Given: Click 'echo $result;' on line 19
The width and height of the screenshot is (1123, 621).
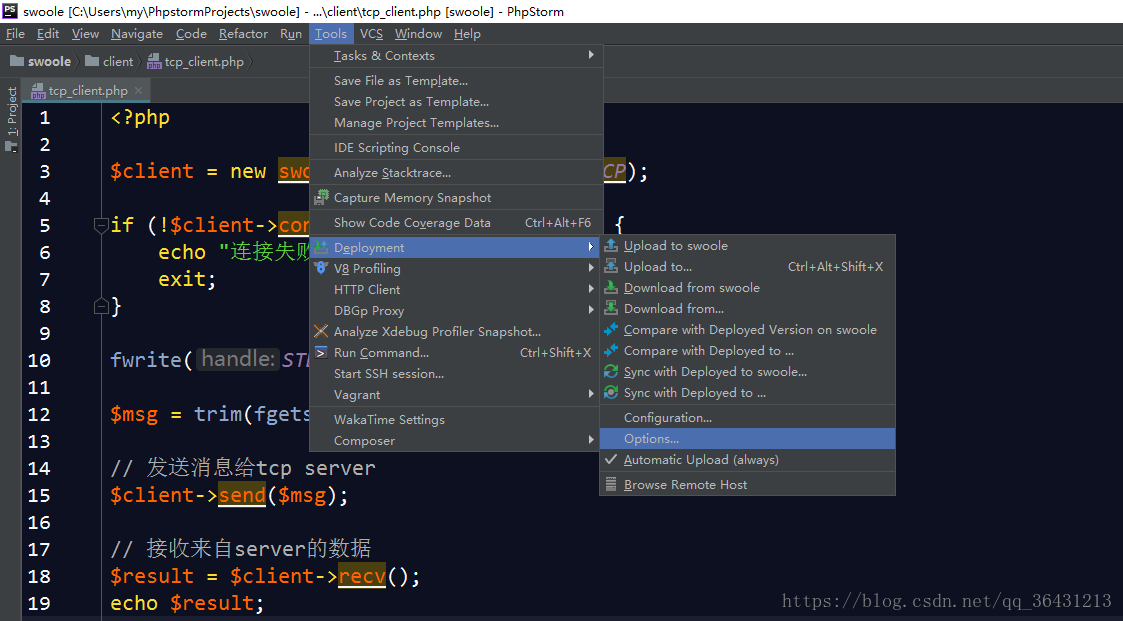Looking at the screenshot, I should pos(187,603).
